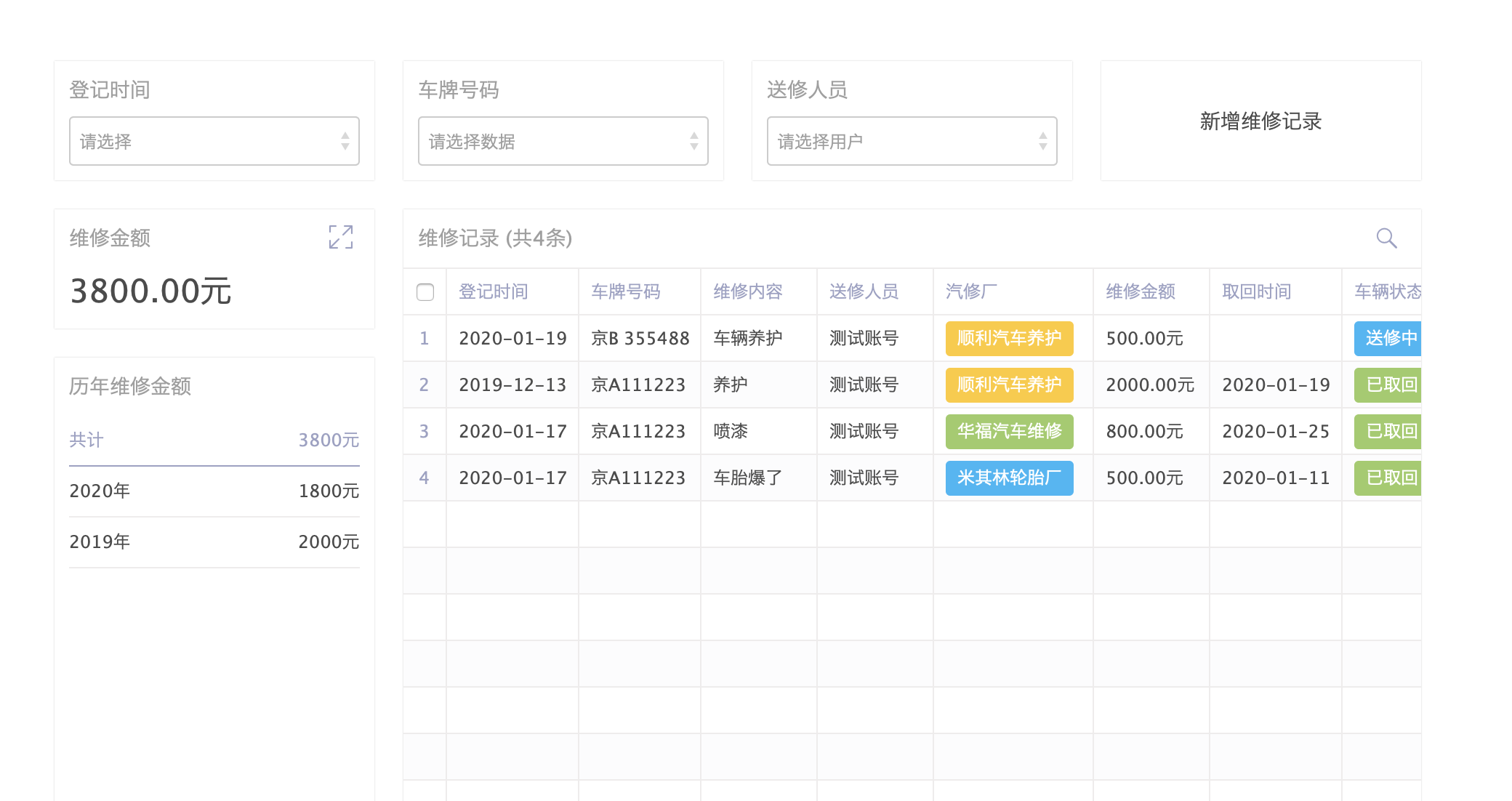This screenshot has width=1512, height=801.
Task: Click 已取回 status in the 喷漆 row
Action: pyautogui.click(x=1388, y=431)
